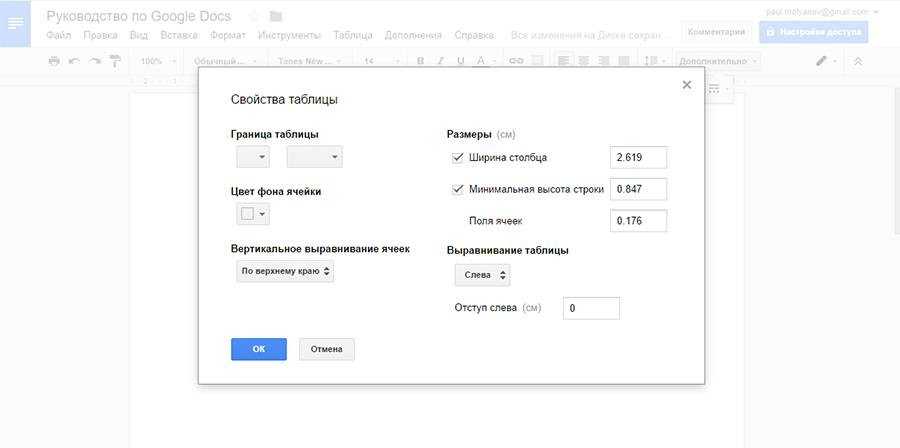Click the Insert link icon

click(x=516, y=61)
